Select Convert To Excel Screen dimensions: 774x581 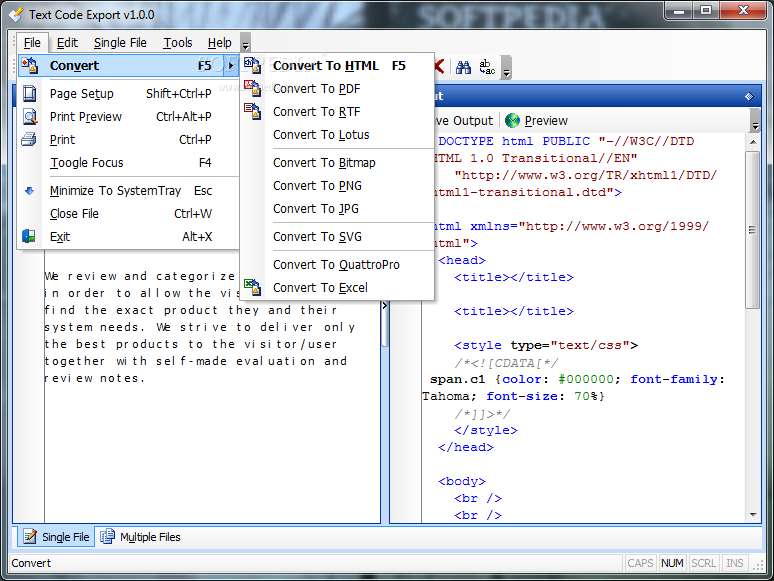click(337, 287)
